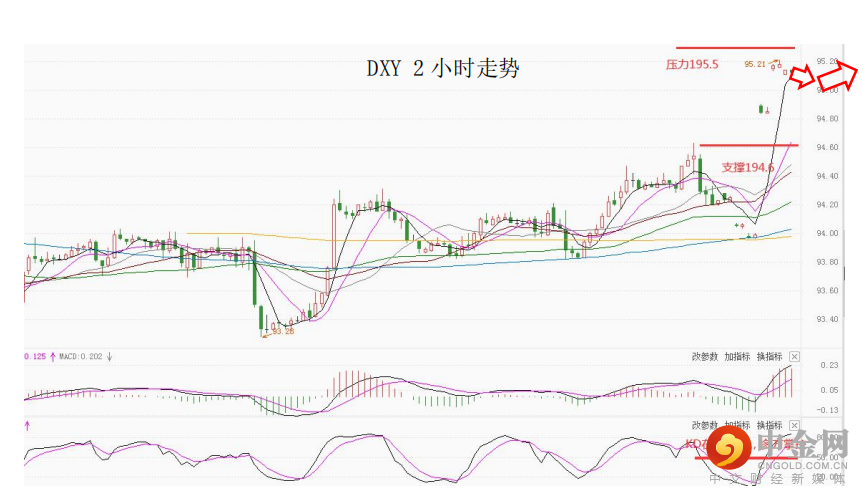Click the 0.23 MACD axis value

(829, 365)
